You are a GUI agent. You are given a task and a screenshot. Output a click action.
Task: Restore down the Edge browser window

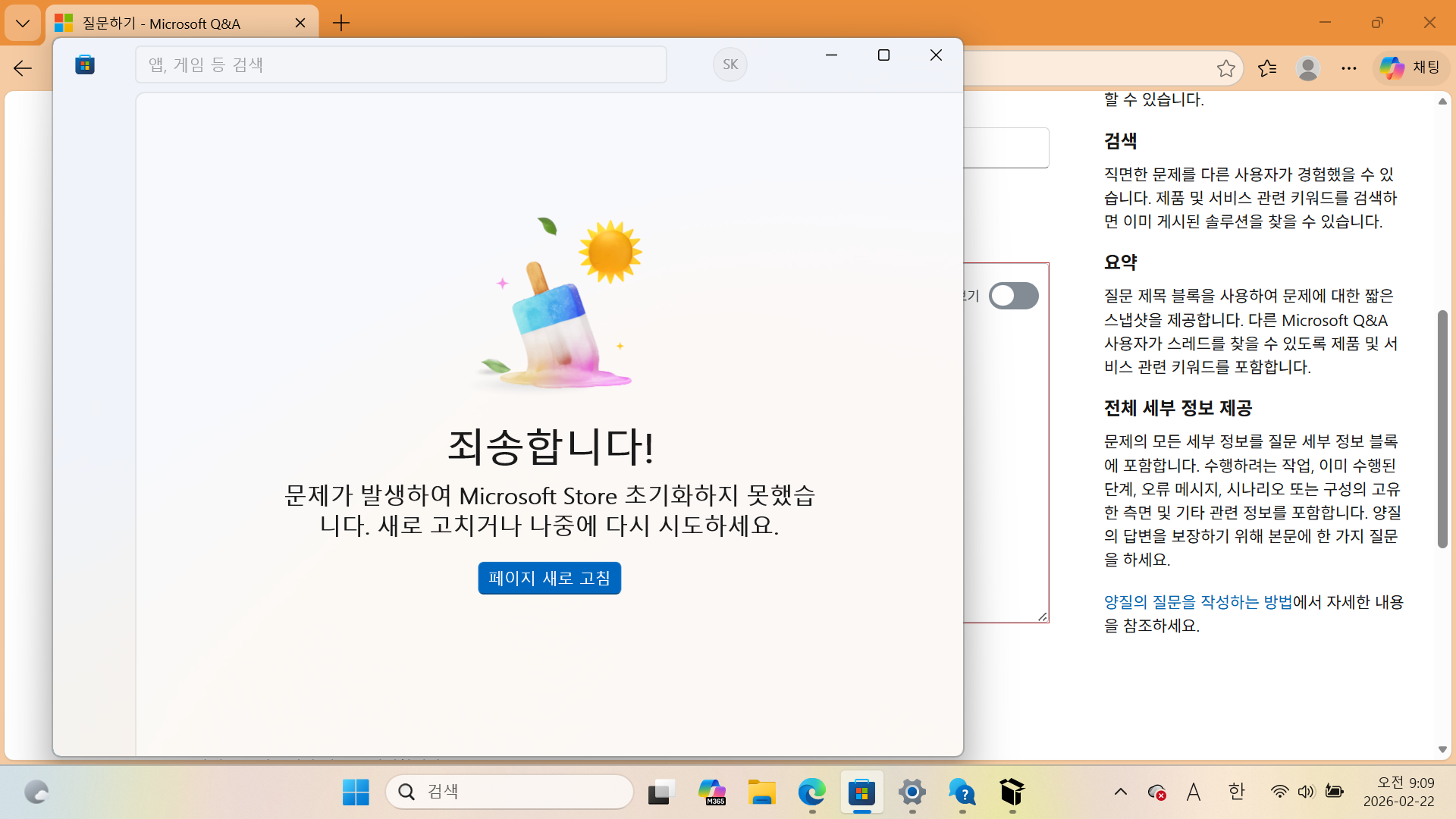(1377, 23)
